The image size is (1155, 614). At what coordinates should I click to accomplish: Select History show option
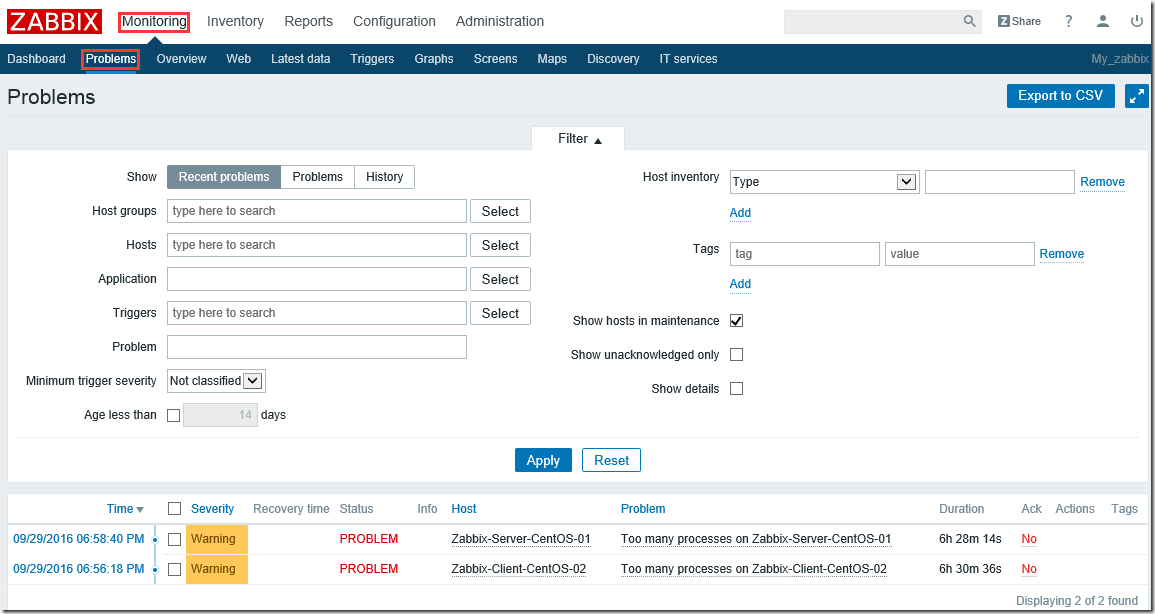coord(385,177)
